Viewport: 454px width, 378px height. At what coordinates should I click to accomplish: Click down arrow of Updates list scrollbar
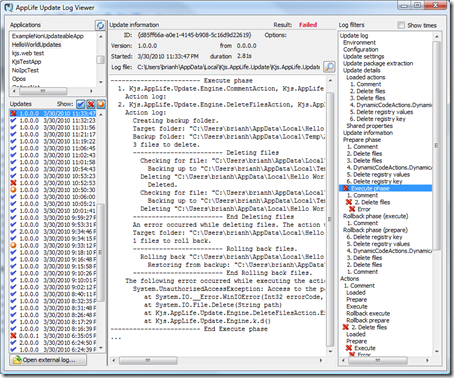[101, 348]
